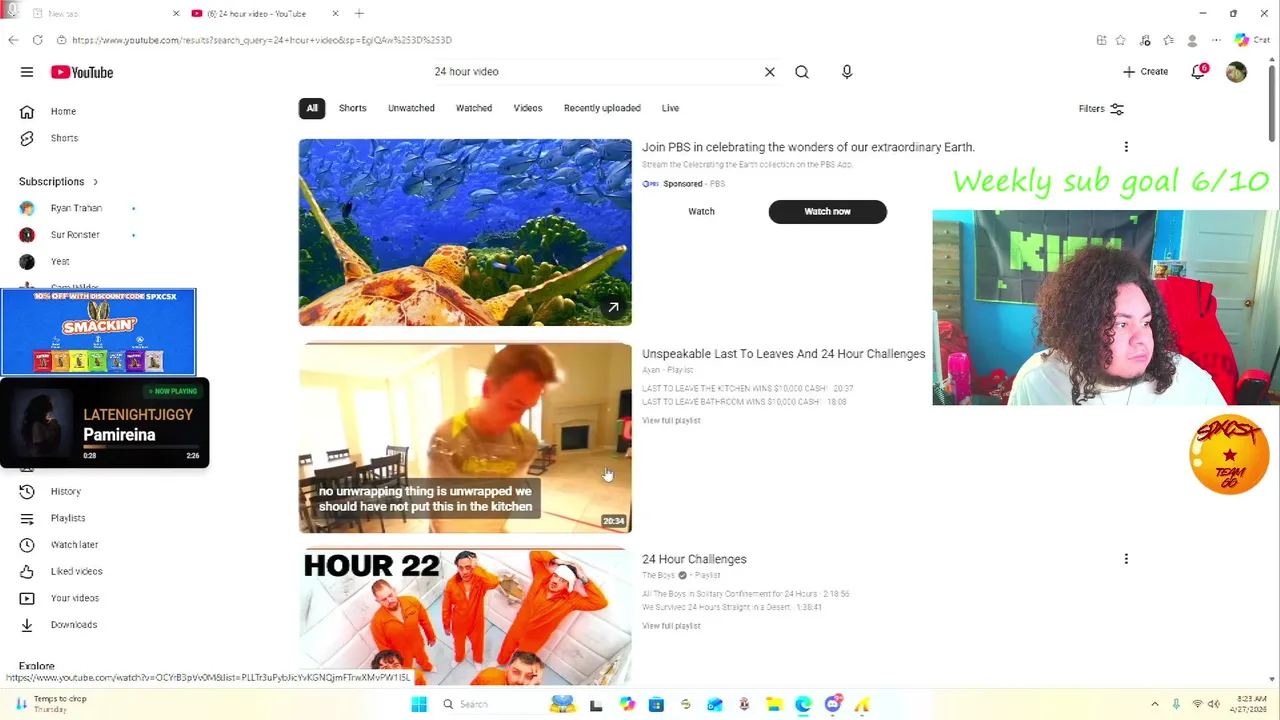Screen dimensions: 1280x720
Task: Open Liked videos in the sidebar
Action: [76, 571]
